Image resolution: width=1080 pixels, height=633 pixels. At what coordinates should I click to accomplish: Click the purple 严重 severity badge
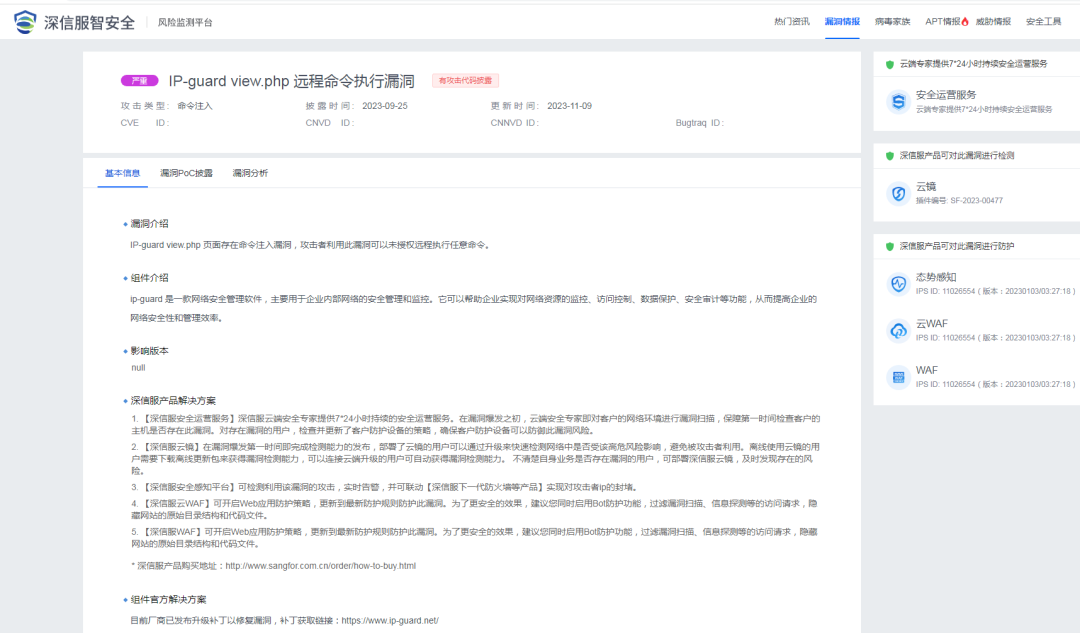(139, 81)
